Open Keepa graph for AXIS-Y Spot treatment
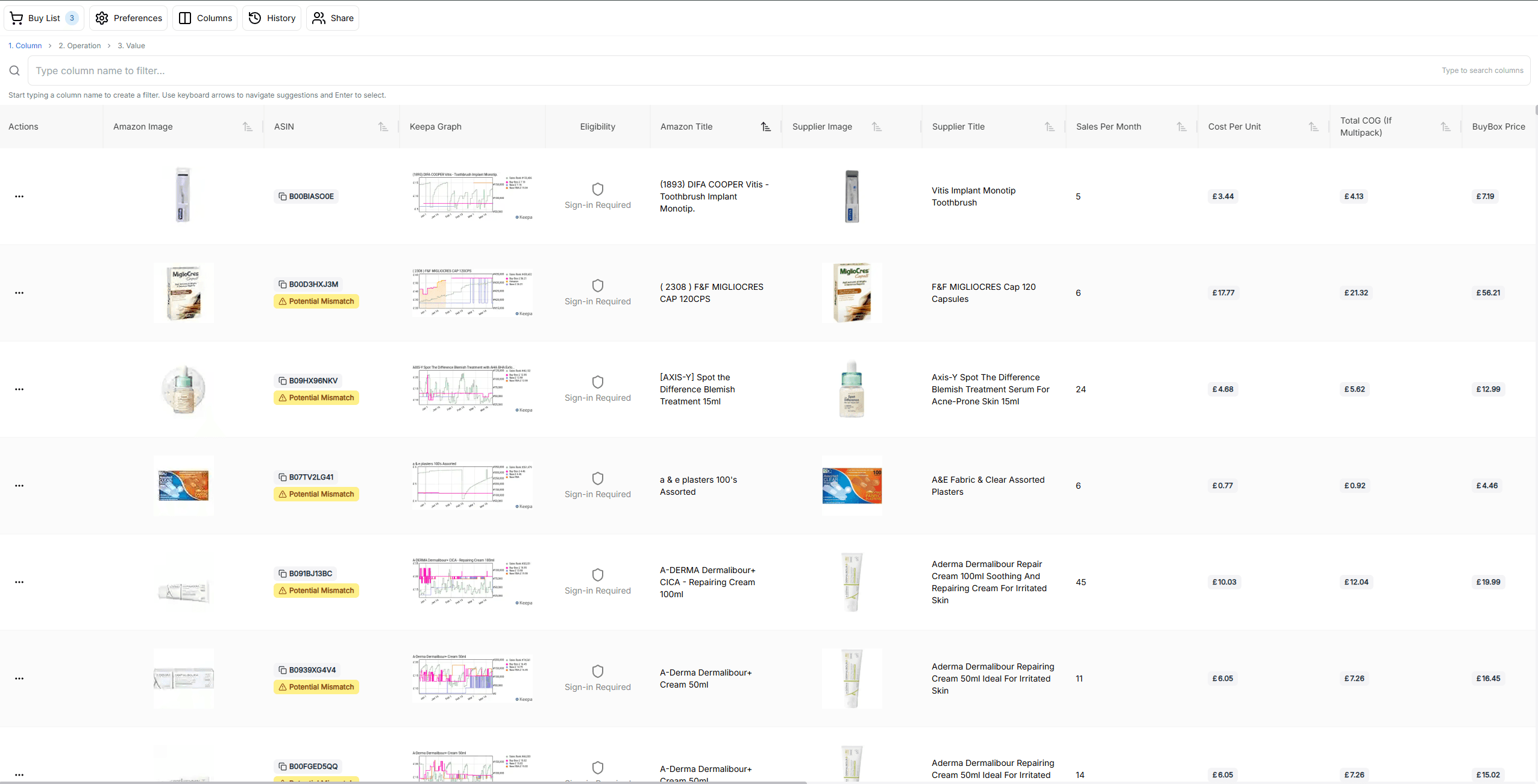Viewport: 1538px width, 784px height. pos(472,389)
